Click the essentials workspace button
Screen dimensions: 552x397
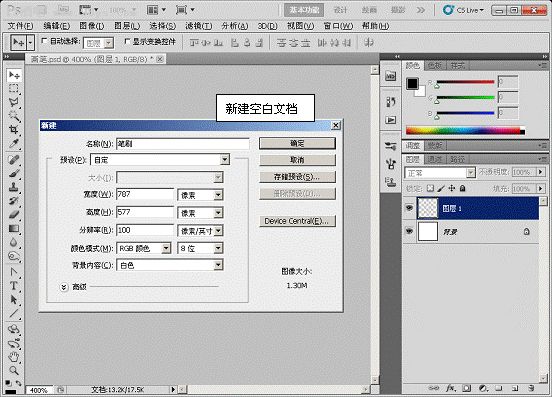tap(304, 10)
